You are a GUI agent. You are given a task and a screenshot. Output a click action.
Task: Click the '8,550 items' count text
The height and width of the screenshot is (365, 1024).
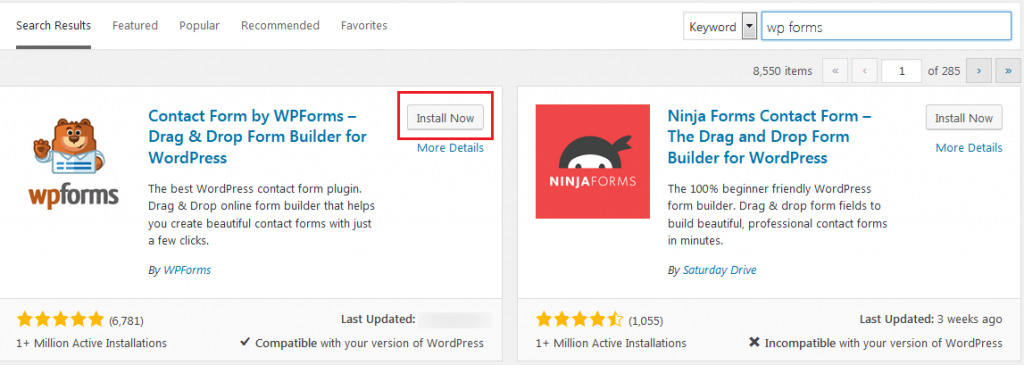click(782, 71)
